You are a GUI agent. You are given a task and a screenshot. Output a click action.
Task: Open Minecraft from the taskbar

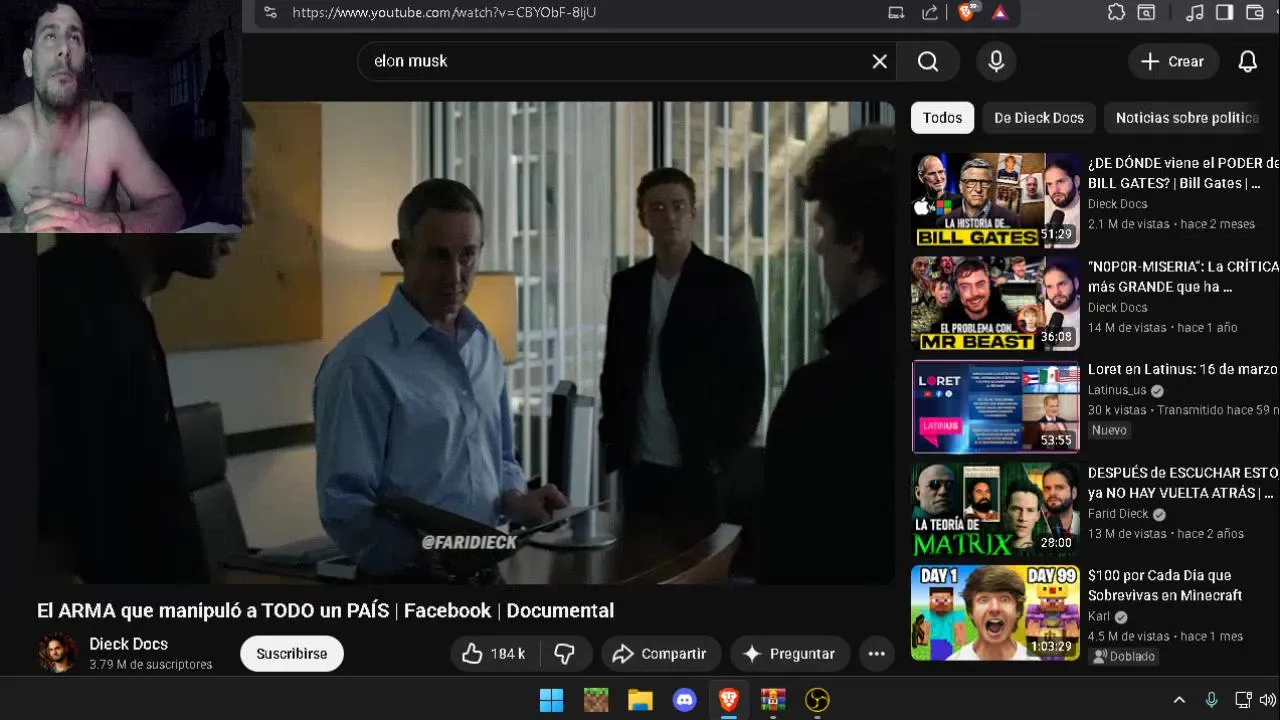(x=596, y=700)
